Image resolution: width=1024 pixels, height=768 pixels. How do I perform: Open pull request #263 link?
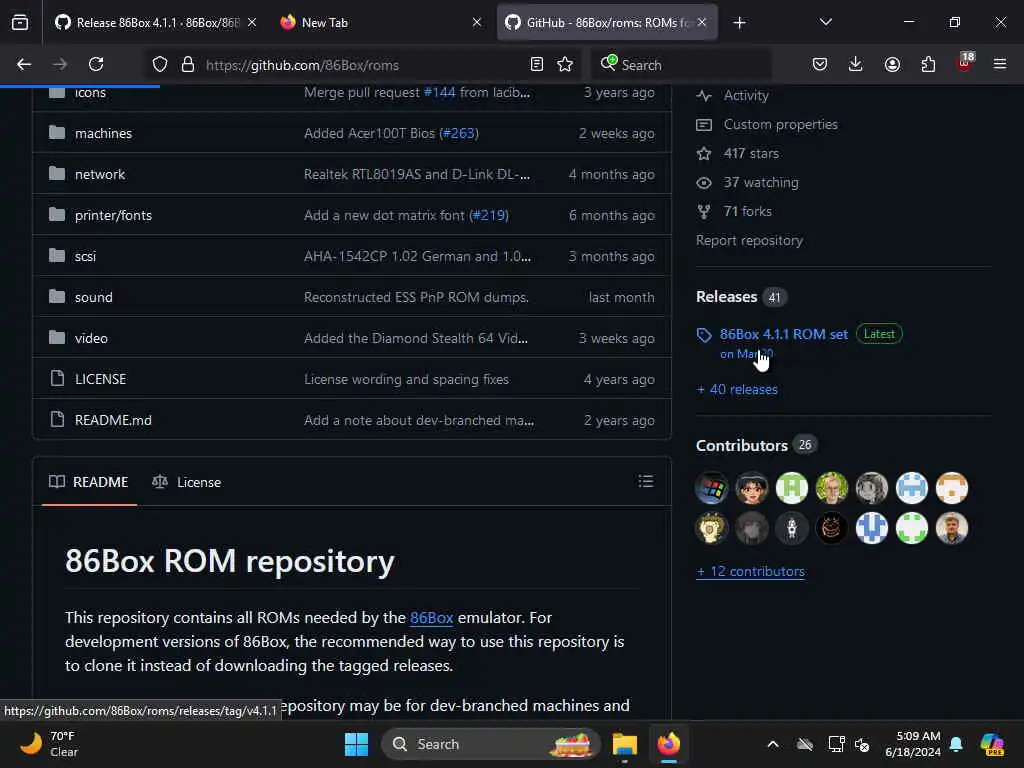[x=459, y=133]
